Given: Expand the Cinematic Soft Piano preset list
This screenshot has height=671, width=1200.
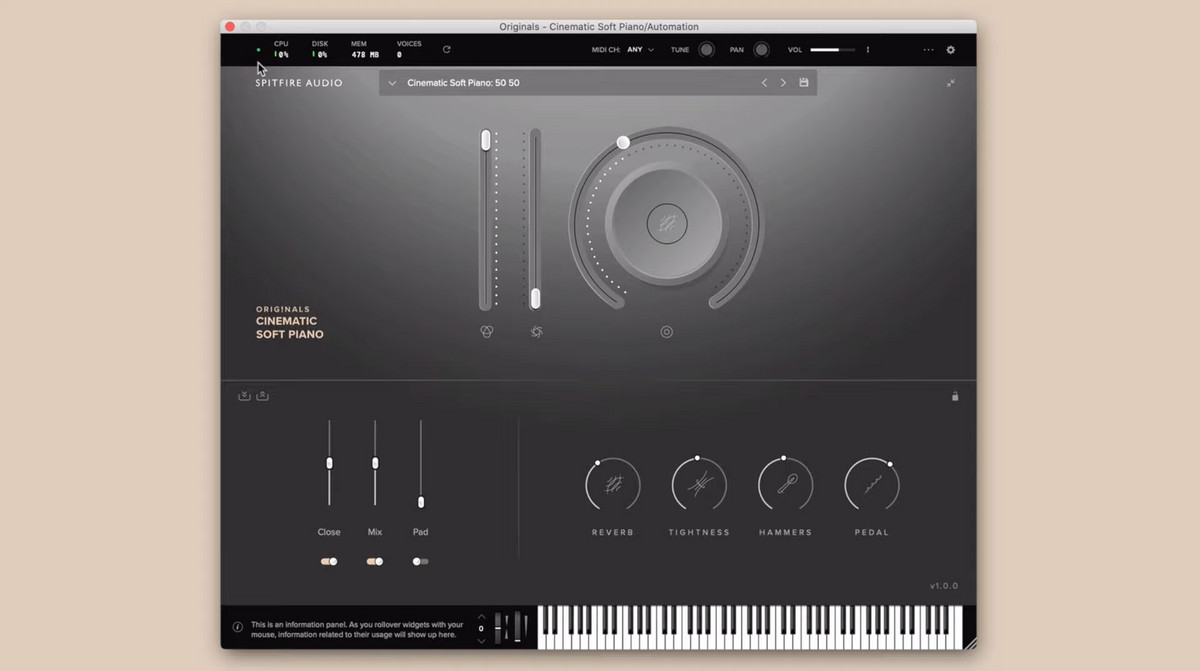Looking at the screenshot, I should click(392, 83).
